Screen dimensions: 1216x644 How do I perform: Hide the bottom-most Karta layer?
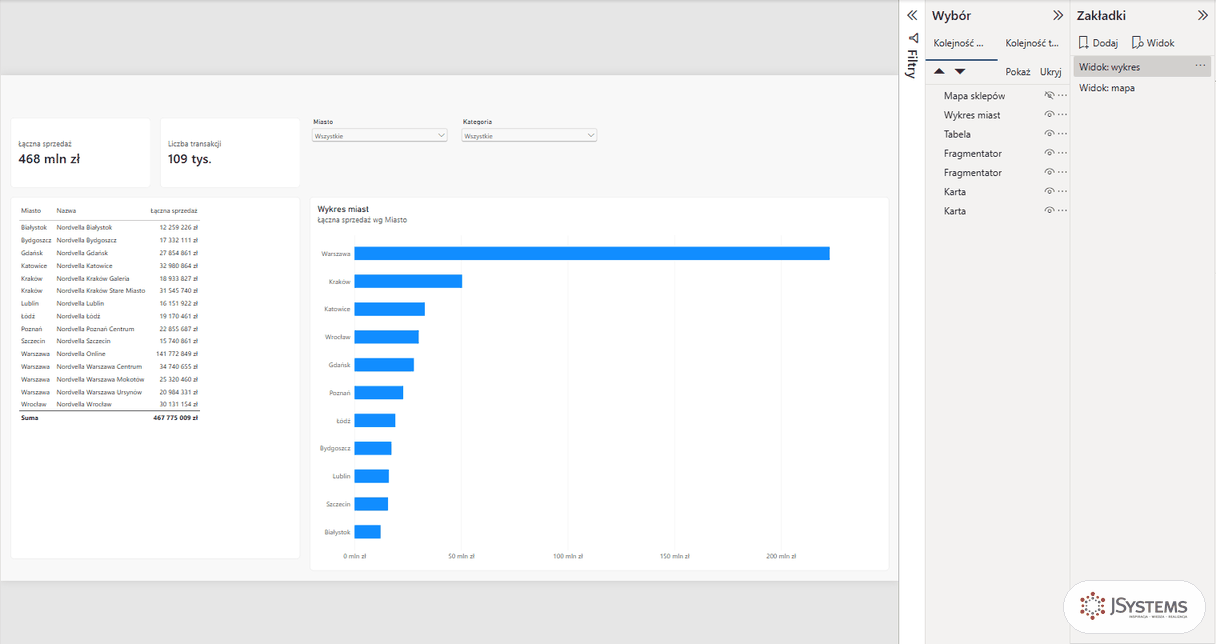[1050, 211]
